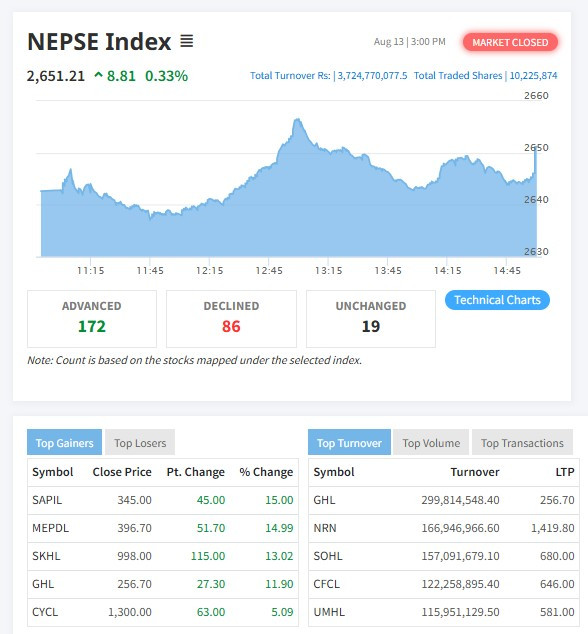
Task: Click the Pt. Change column header
Action: (196, 472)
